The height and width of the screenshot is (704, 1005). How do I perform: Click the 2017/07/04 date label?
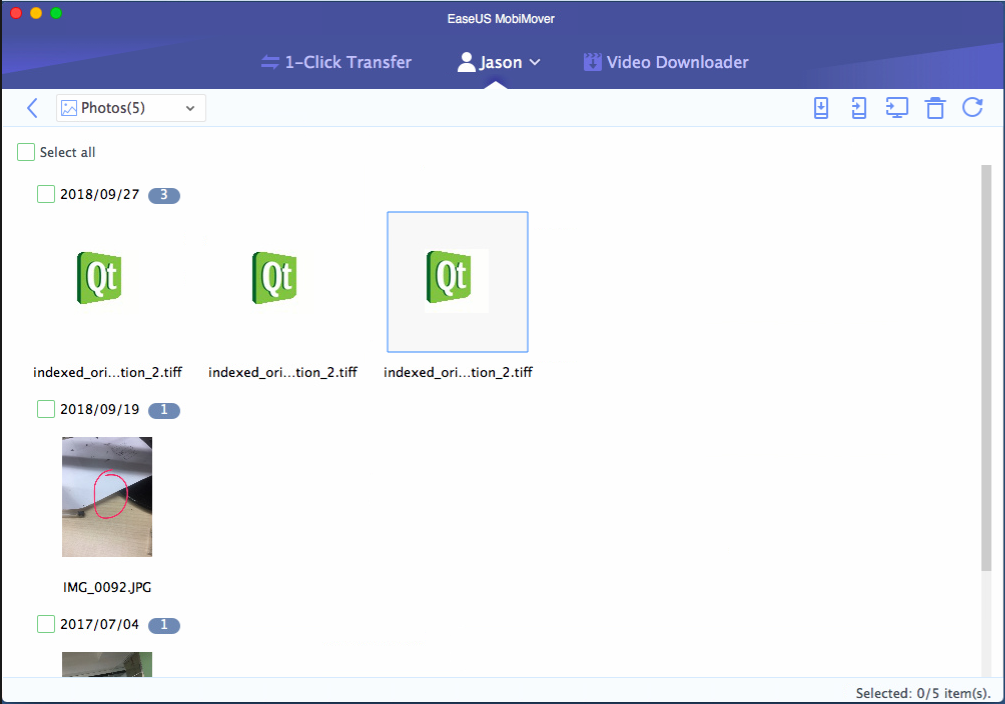99,624
